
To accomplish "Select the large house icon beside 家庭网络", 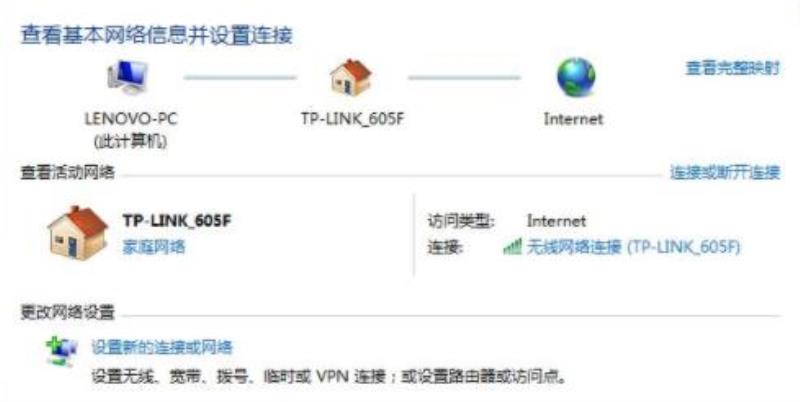I will [78, 234].
